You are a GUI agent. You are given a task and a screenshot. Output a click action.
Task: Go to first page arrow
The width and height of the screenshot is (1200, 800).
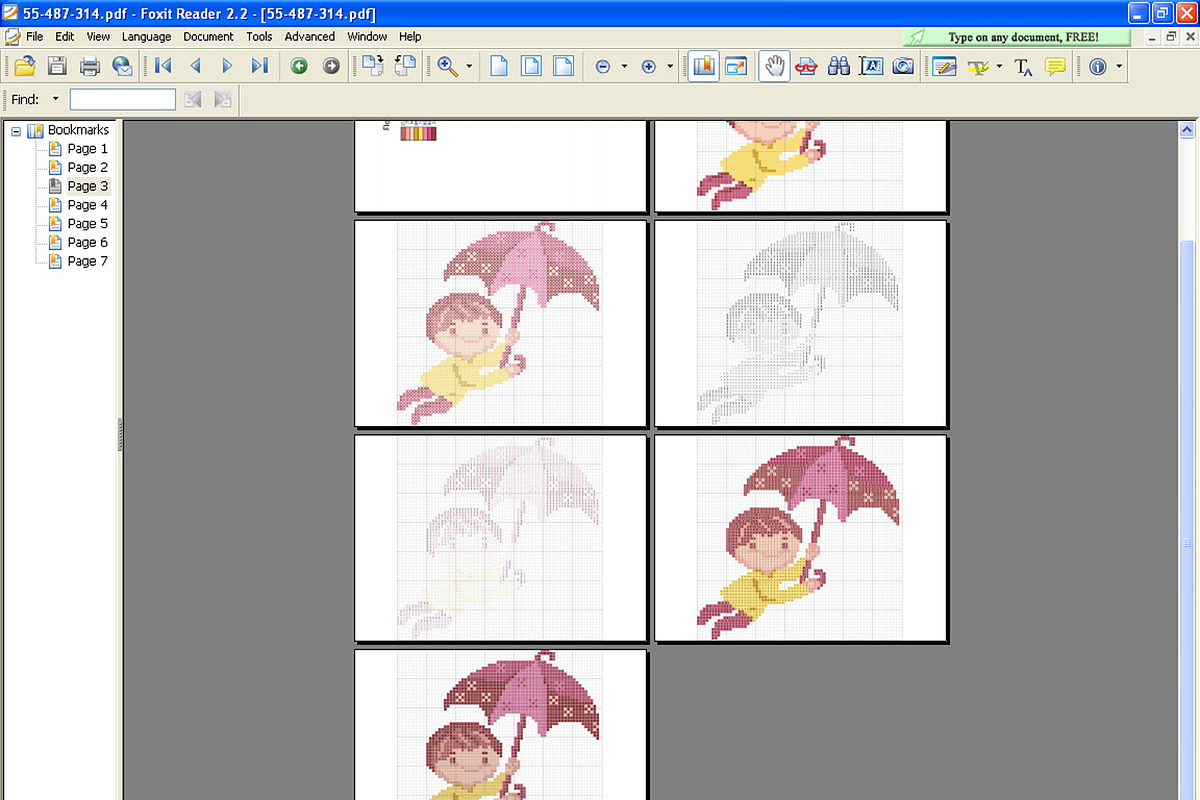click(x=164, y=66)
